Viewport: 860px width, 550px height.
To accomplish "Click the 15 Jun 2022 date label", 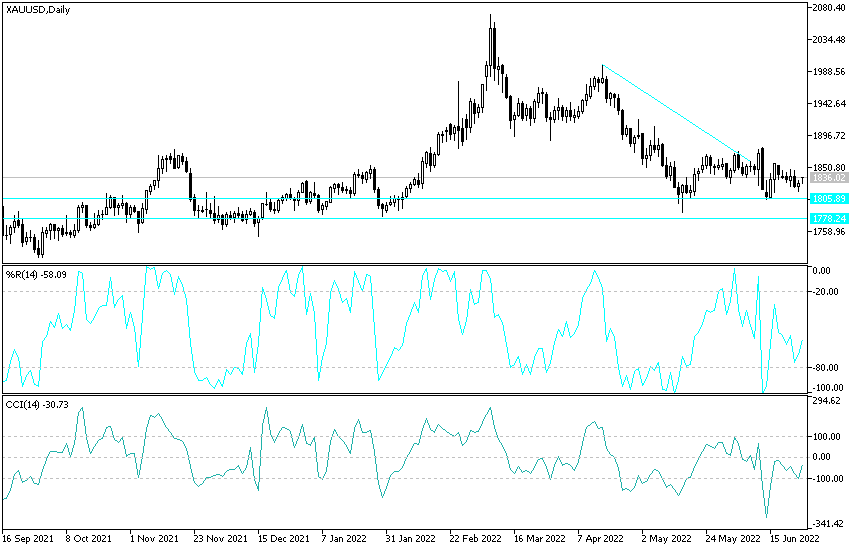I will [794, 538].
